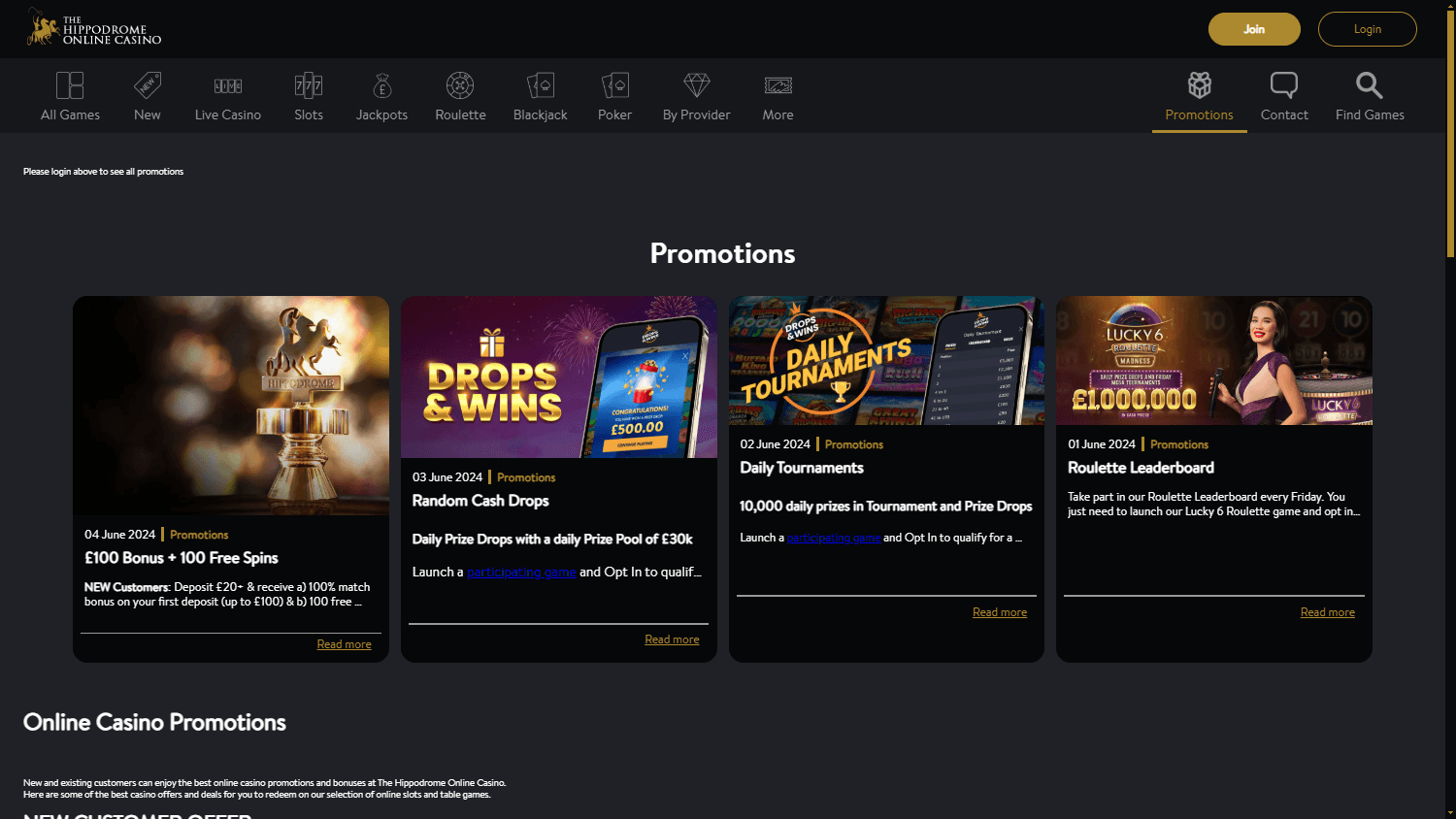
Task: Click the Hippodrome Online Casino logo
Action: (x=92, y=28)
